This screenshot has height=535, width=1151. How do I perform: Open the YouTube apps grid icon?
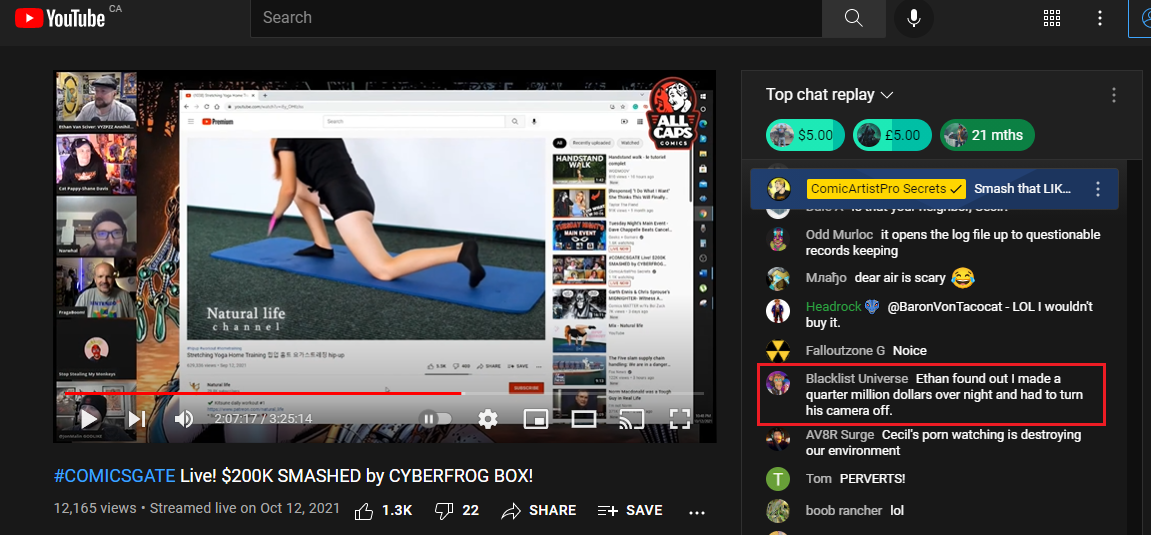tap(1052, 18)
